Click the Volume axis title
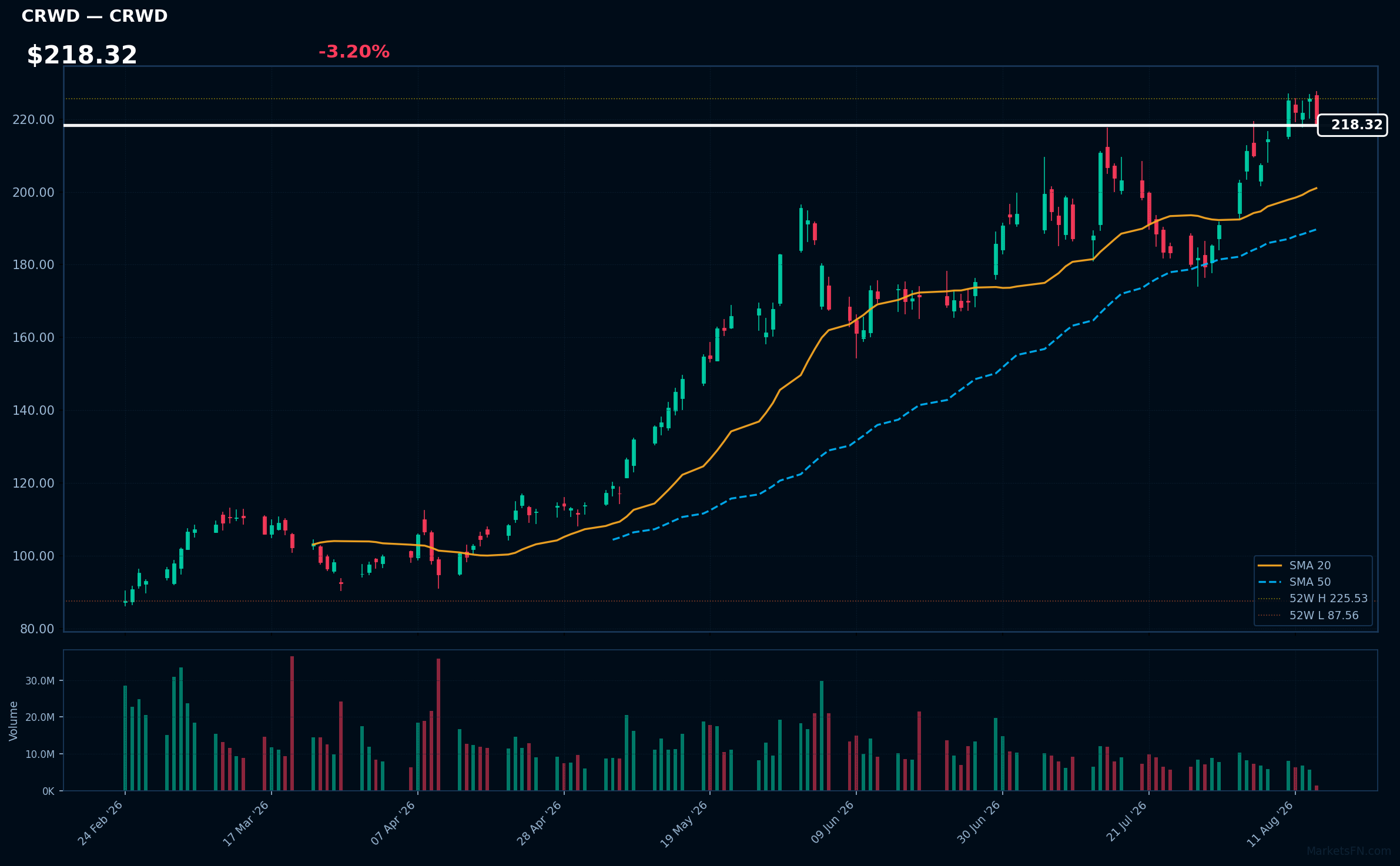Viewport: 1400px width, 866px height. point(14,721)
